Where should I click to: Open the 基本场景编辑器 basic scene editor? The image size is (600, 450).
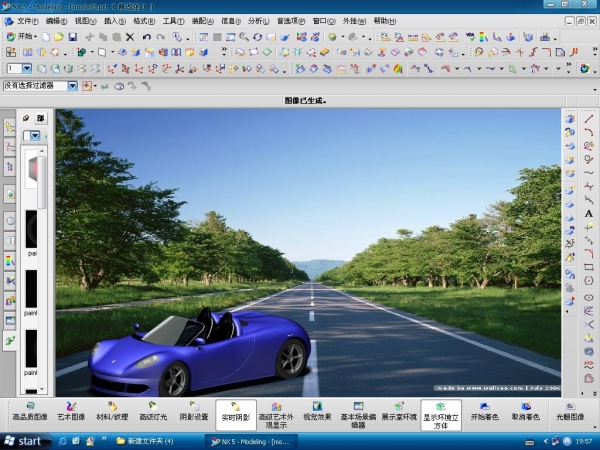[x=358, y=416]
